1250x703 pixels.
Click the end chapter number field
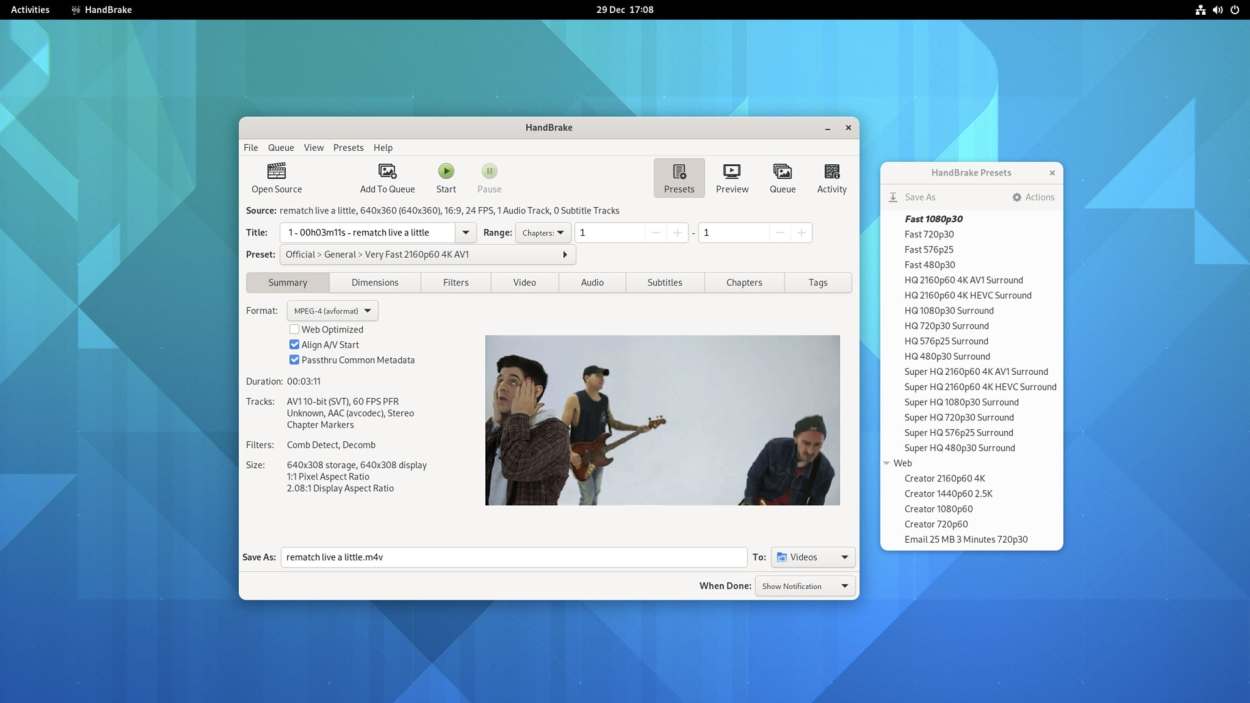coord(734,233)
